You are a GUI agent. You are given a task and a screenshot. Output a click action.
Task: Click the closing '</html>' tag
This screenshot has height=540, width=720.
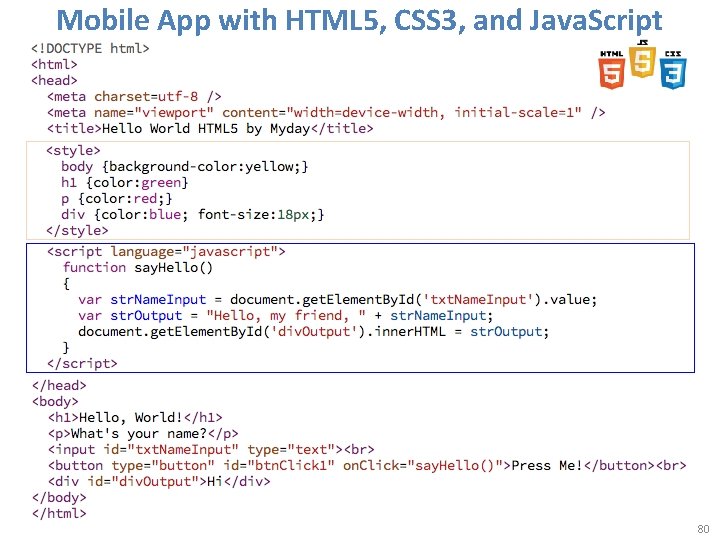point(59,514)
